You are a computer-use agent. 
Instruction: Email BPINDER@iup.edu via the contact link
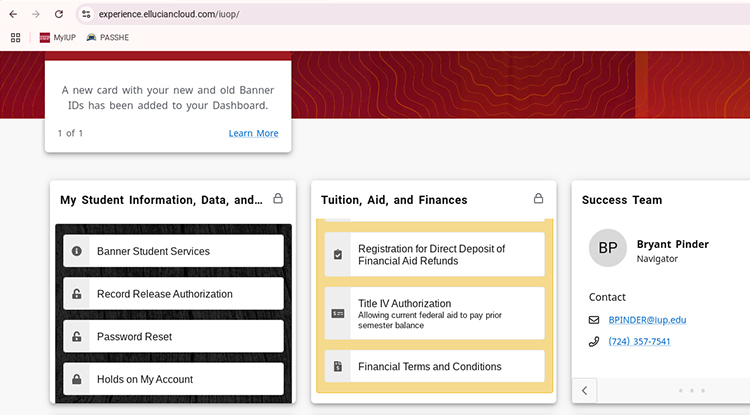point(647,320)
